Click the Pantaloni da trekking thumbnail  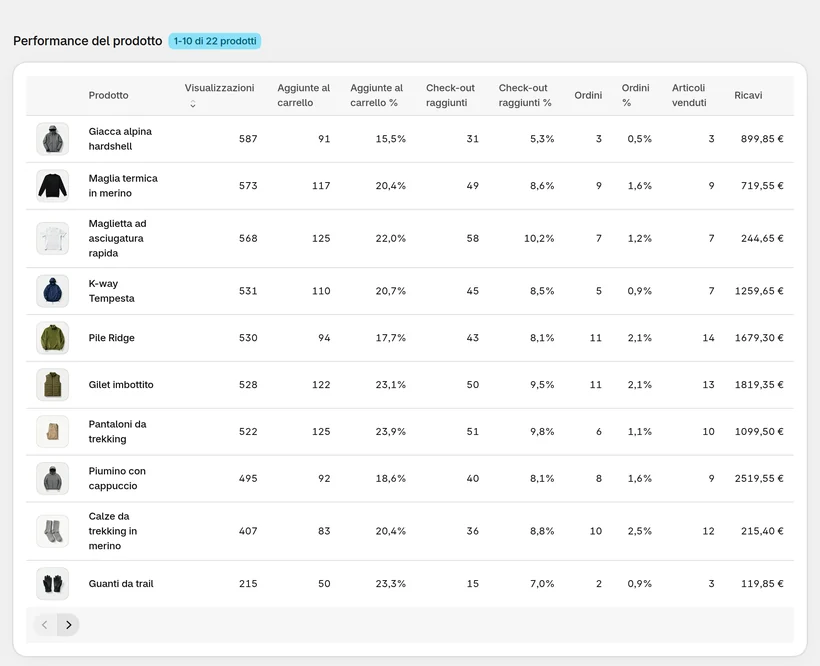(52, 432)
